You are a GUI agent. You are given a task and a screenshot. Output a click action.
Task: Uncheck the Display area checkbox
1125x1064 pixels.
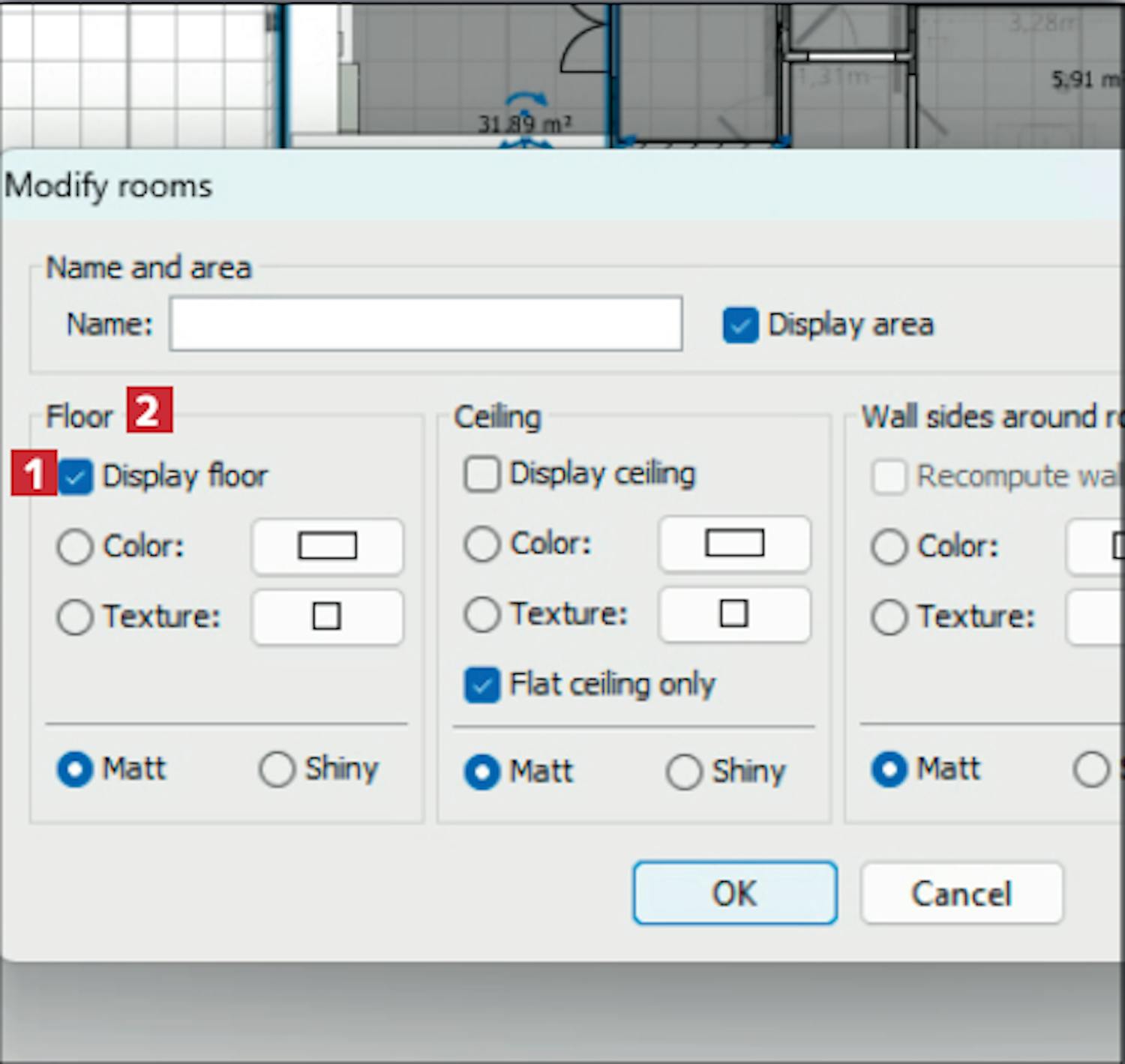click(x=739, y=325)
